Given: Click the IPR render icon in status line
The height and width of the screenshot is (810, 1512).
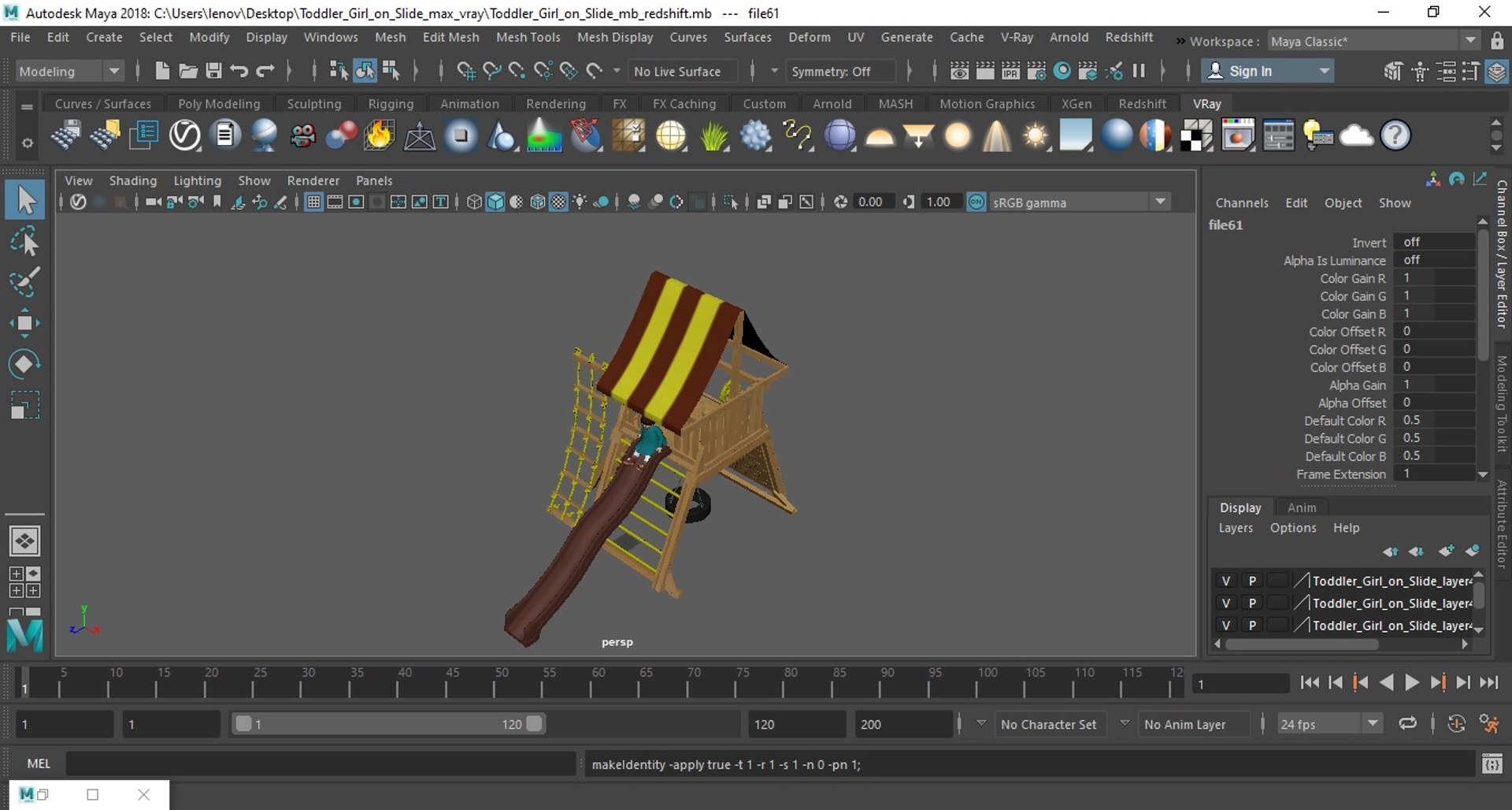Looking at the screenshot, I should pos(1010,71).
